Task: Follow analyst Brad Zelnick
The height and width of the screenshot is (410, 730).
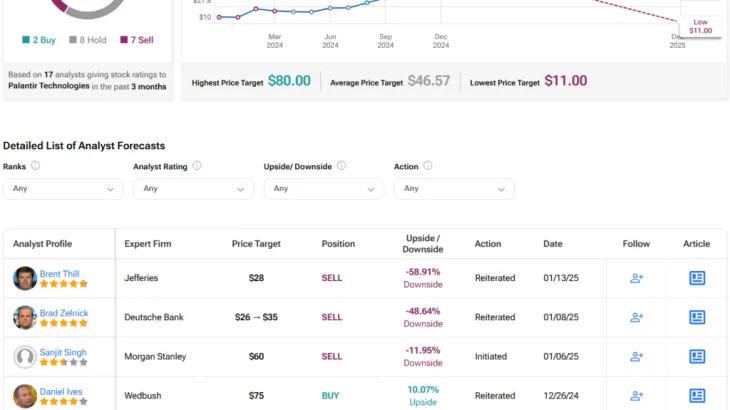Action: 636,317
